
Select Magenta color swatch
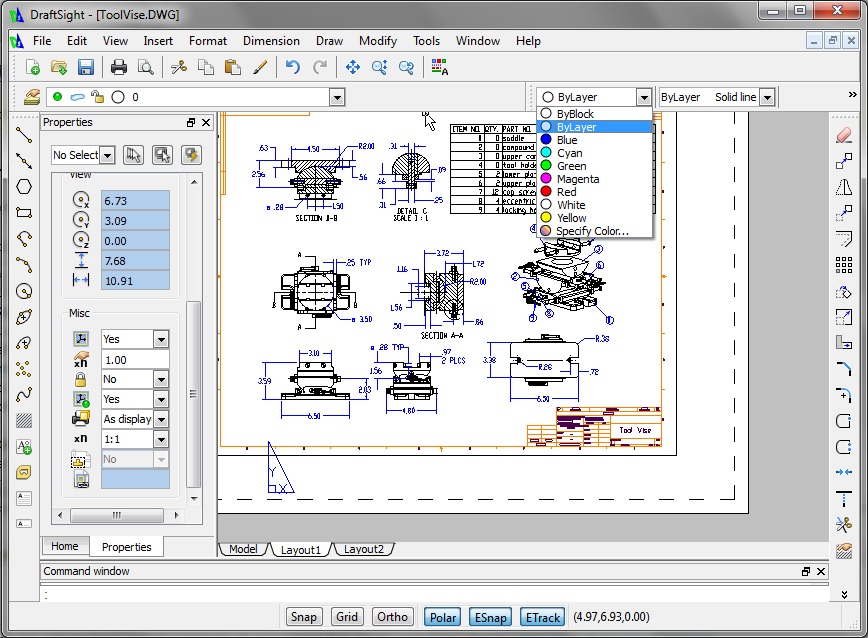coord(546,178)
